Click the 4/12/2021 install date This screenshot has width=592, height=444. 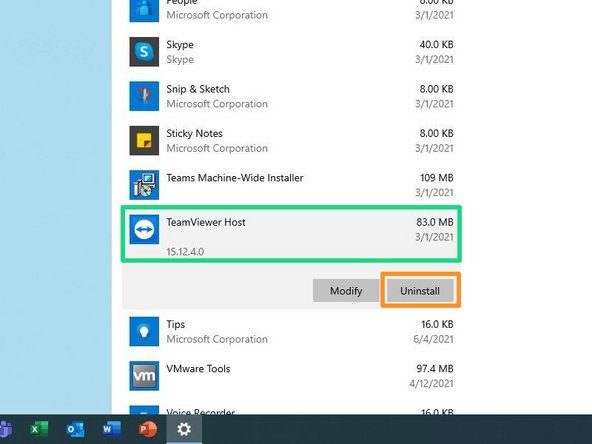[x=431, y=384]
